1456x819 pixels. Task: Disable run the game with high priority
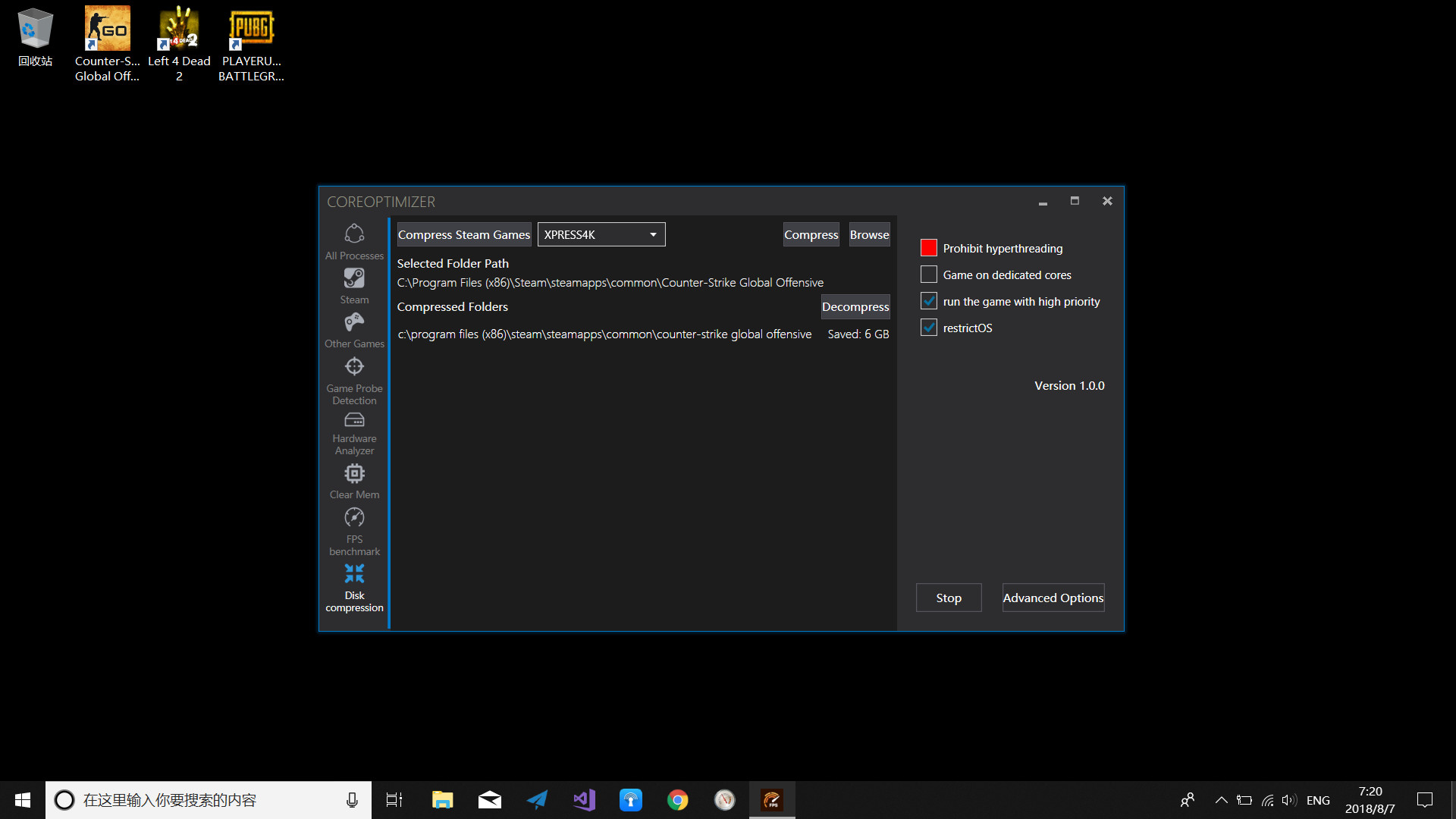coord(928,300)
